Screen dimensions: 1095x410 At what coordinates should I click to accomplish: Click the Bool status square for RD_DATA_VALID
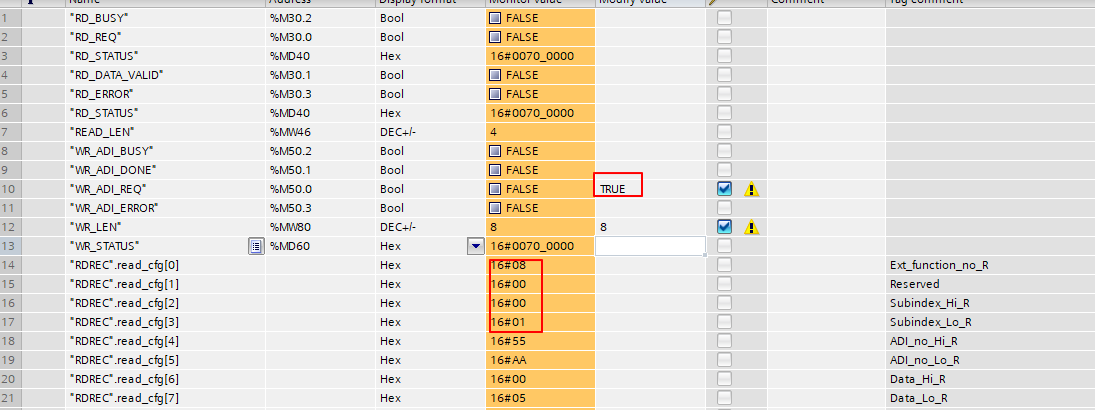(496, 75)
